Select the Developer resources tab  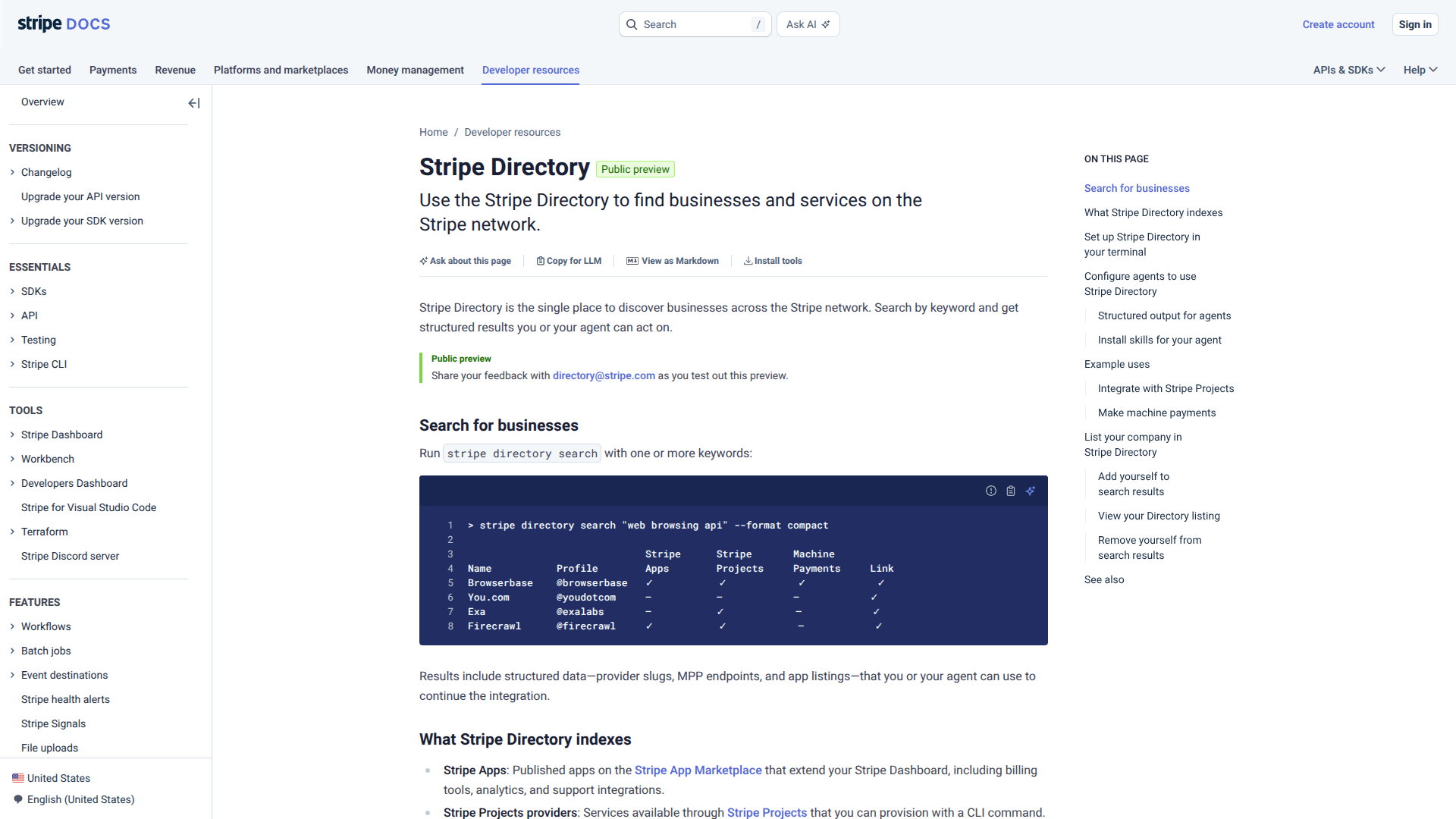531,70
